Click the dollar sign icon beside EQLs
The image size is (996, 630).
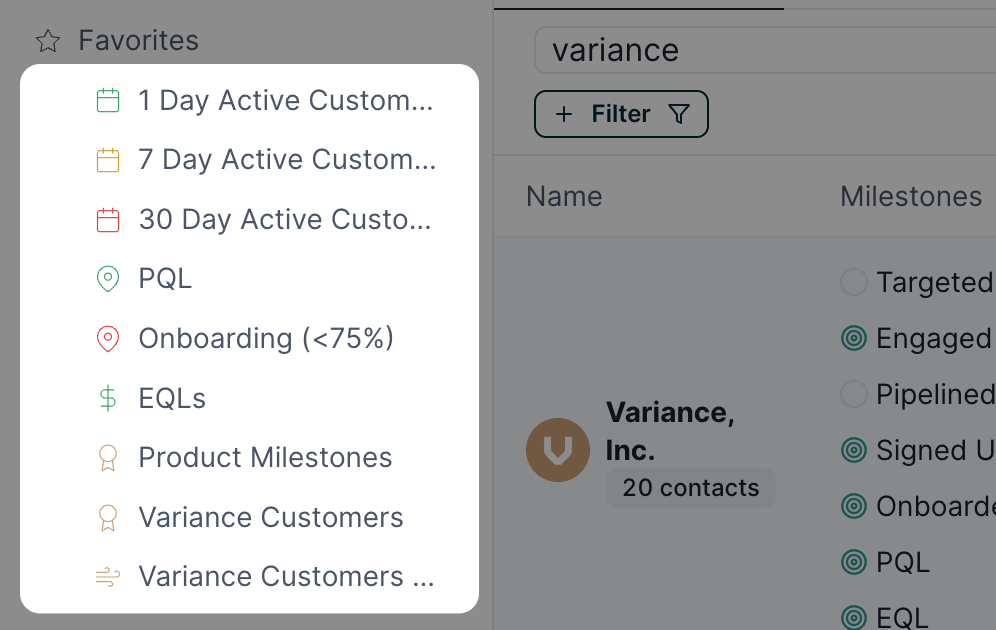tap(108, 398)
